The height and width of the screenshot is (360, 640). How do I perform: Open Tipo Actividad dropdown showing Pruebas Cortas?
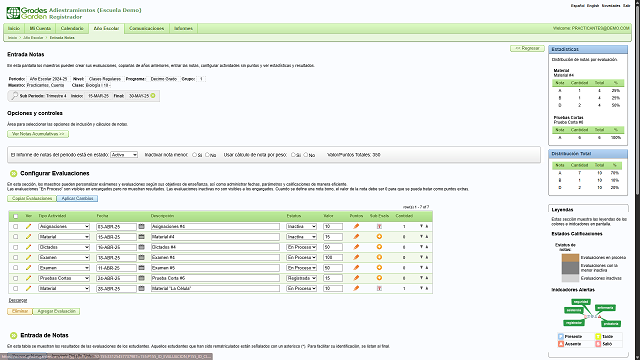point(64,278)
